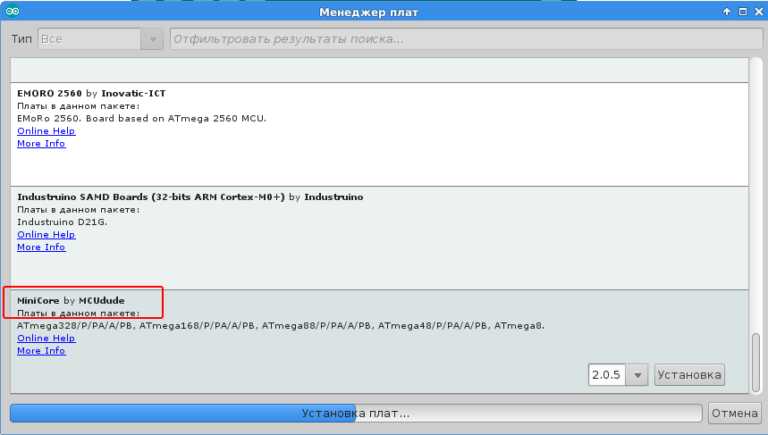Open Online Help for EMORO 2560
Screen dimensions: 768x435
46,131
